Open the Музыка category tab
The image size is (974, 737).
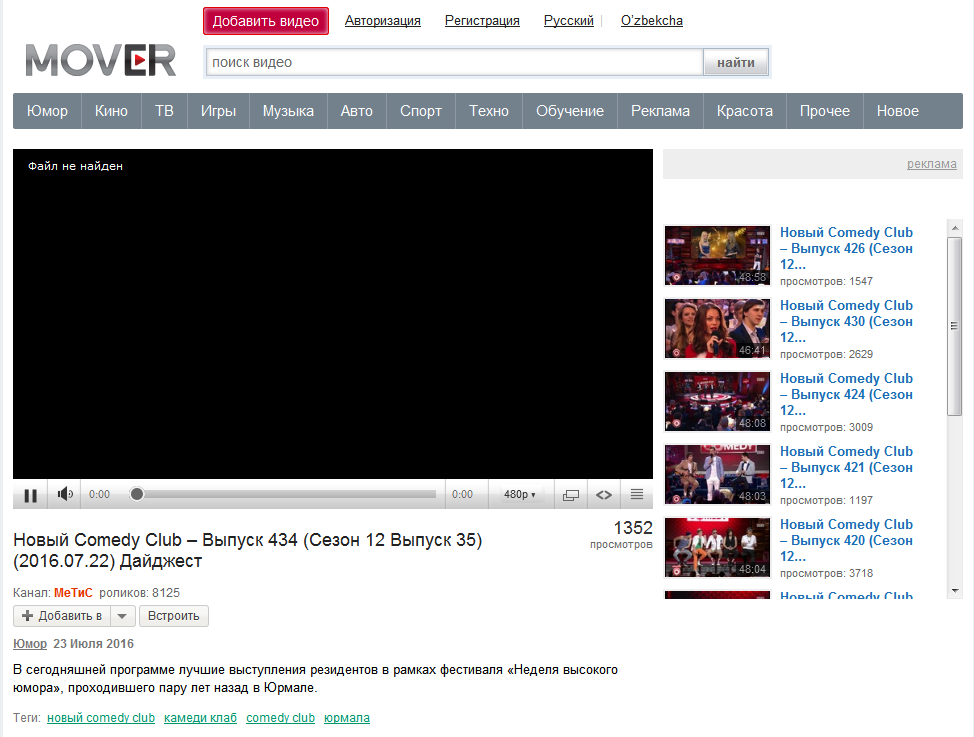click(288, 111)
